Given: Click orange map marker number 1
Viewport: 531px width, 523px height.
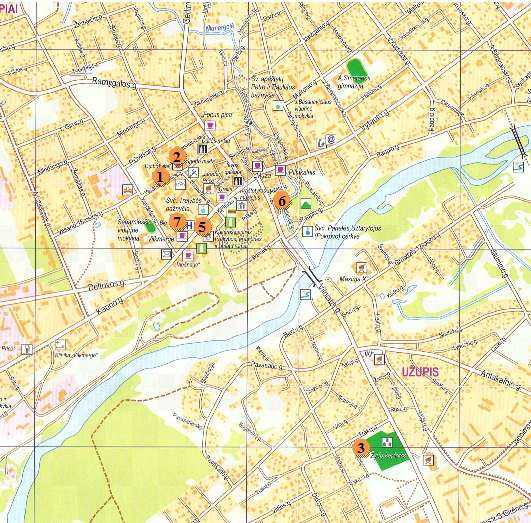Looking at the screenshot, I should pos(161,177).
